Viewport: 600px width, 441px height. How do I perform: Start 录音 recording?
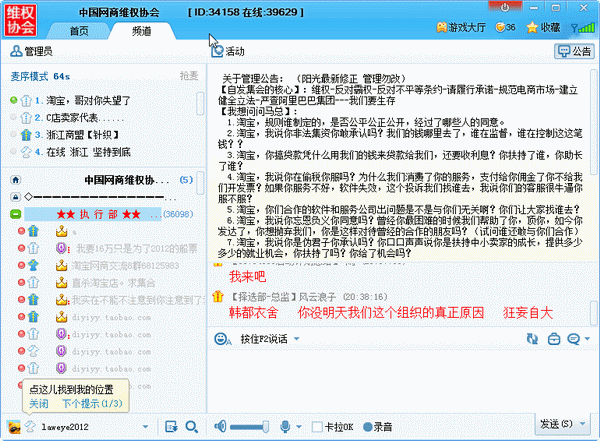377,426
